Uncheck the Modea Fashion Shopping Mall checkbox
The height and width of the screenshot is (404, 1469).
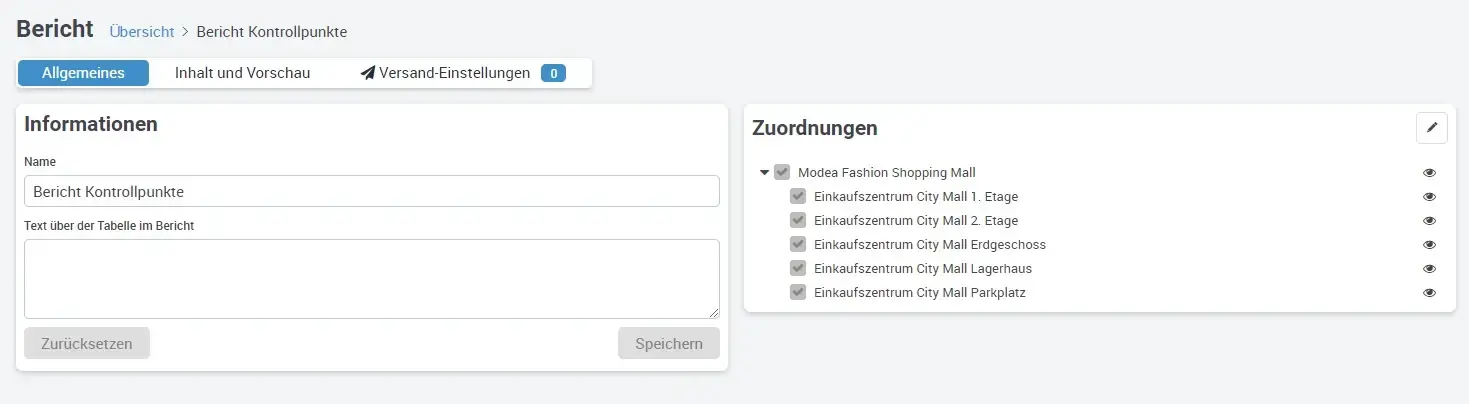[782, 172]
